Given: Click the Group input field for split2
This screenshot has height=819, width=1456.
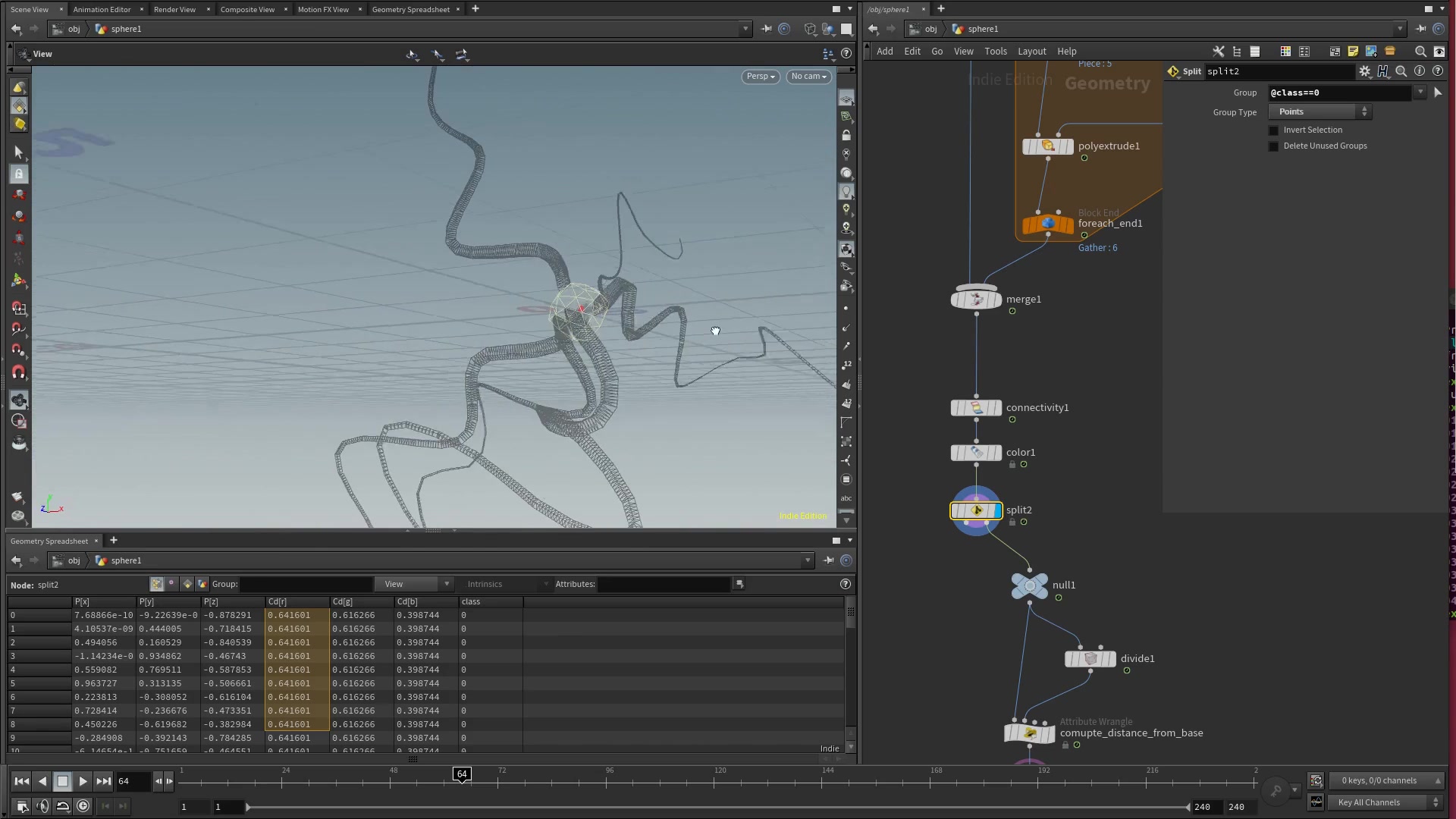Looking at the screenshot, I should tap(1339, 93).
